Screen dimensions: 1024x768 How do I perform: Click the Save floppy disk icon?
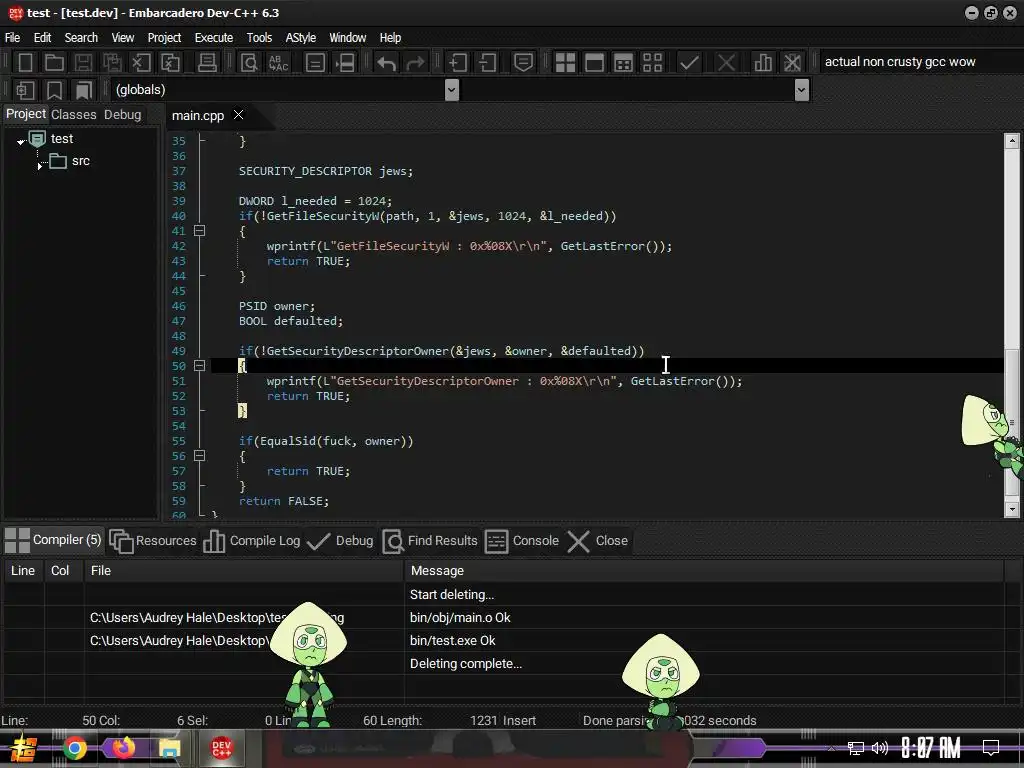coord(83,63)
